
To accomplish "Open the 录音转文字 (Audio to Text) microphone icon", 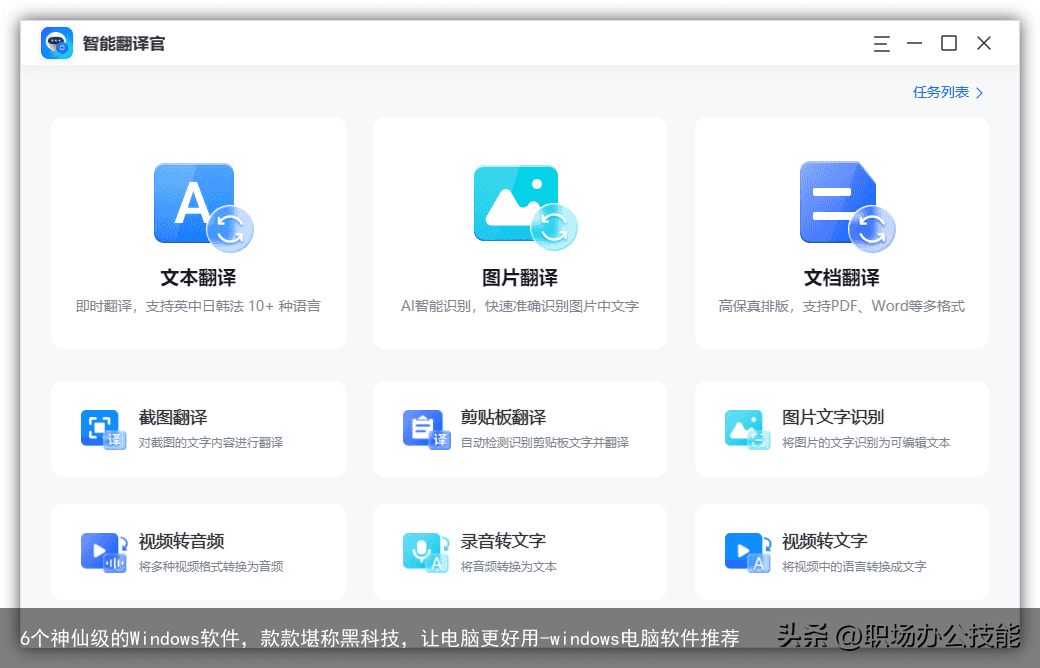I will pyautogui.click(x=426, y=552).
